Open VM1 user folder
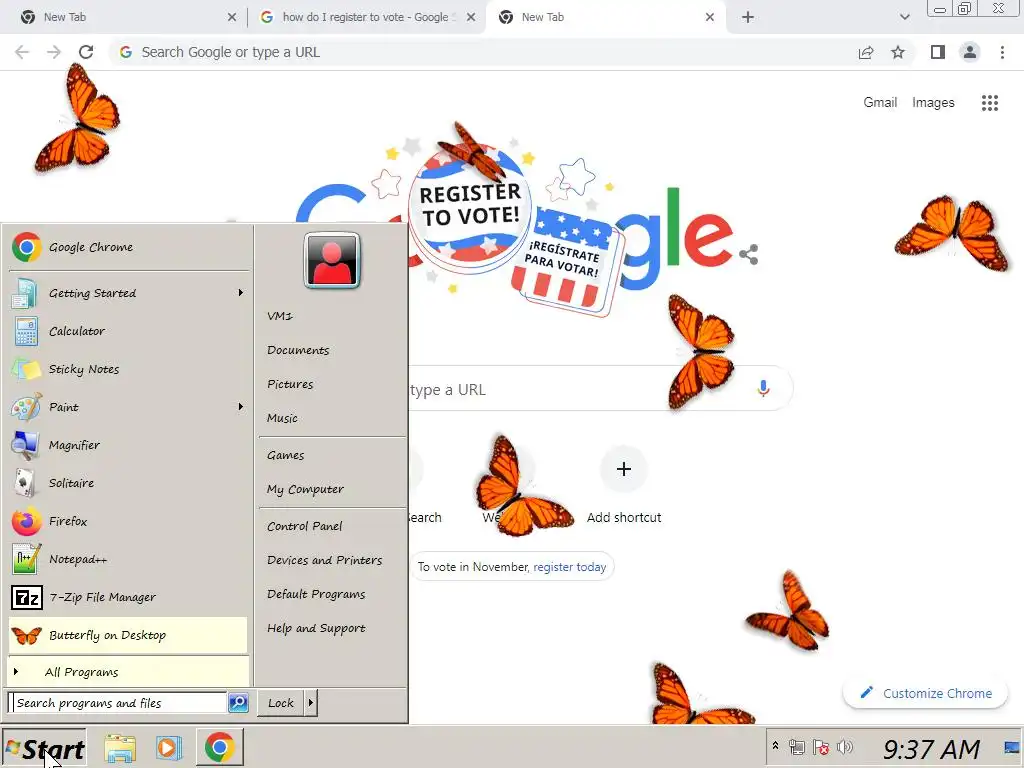 pos(280,316)
